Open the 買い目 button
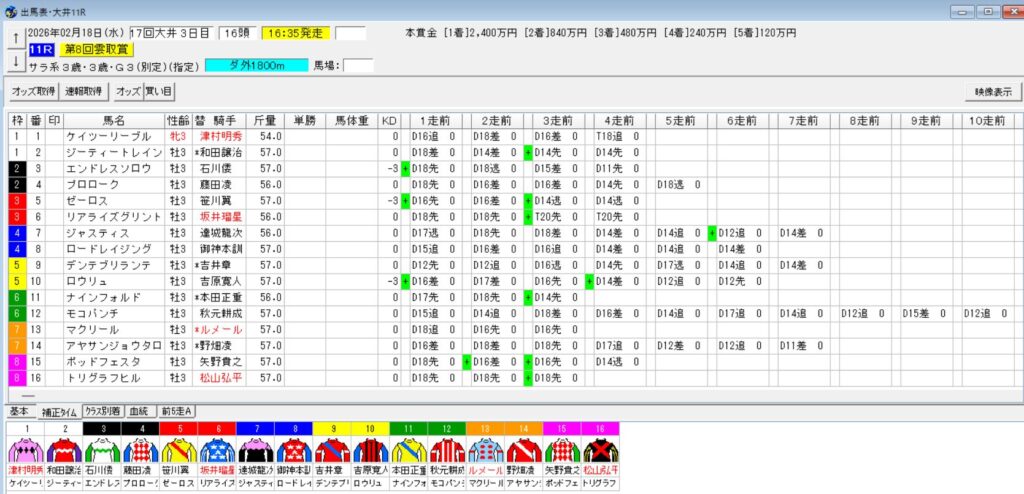This screenshot has width=1024, height=494. pos(159,92)
